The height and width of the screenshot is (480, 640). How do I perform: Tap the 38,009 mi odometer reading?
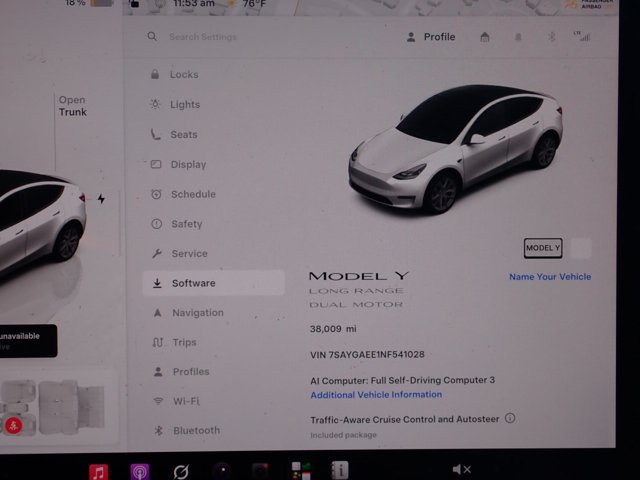(333, 329)
